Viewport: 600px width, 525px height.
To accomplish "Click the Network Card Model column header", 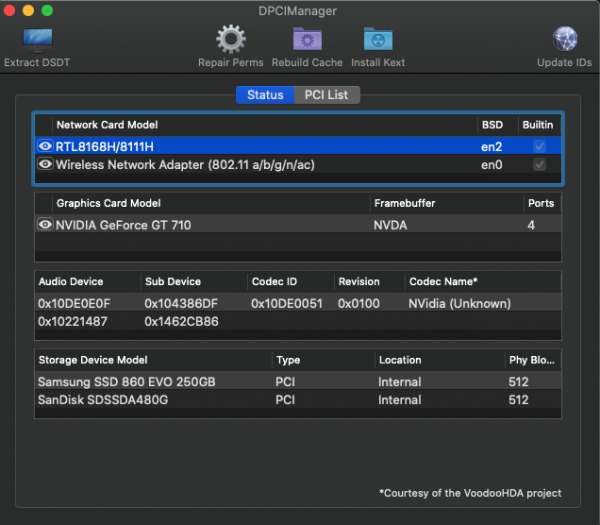I will click(x=107, y=125).
